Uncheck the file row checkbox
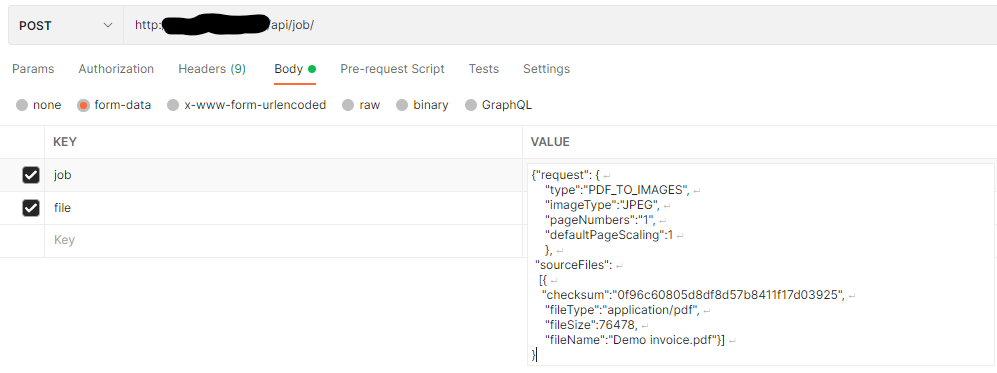Image resolution: width=997 pixels, height=373 pixels. click(31, 208)
